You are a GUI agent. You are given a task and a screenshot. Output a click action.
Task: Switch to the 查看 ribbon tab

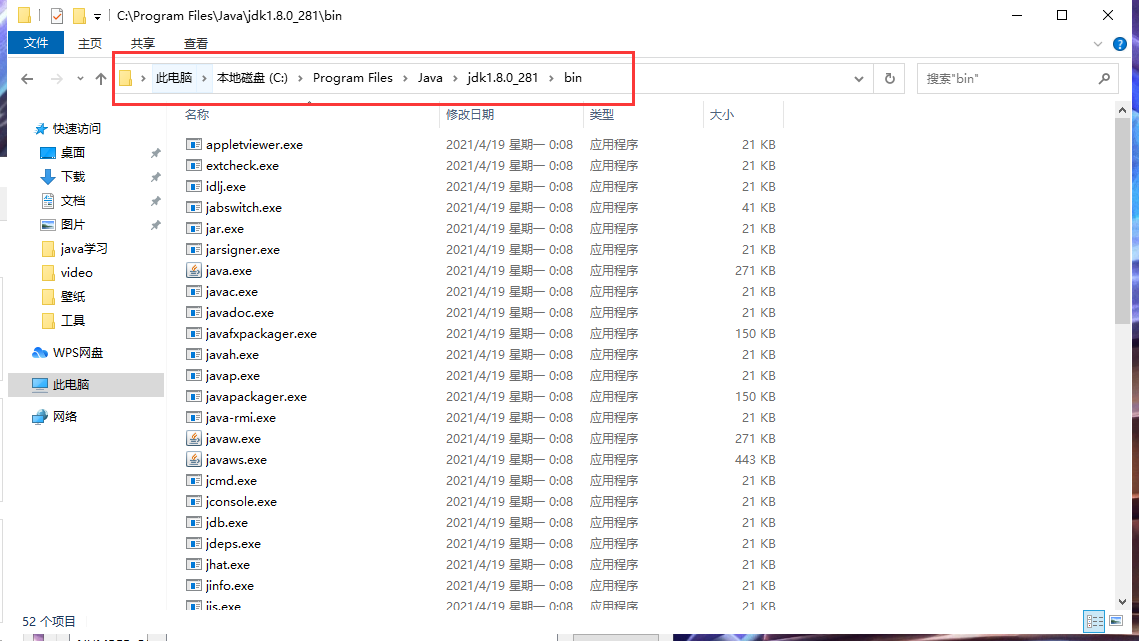(195, 44)
